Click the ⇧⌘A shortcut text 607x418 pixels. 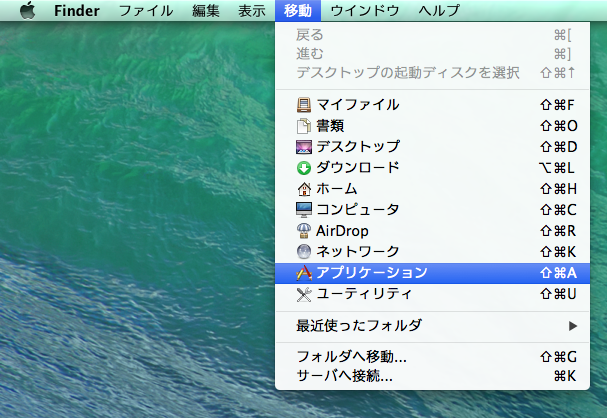point(559,273)
